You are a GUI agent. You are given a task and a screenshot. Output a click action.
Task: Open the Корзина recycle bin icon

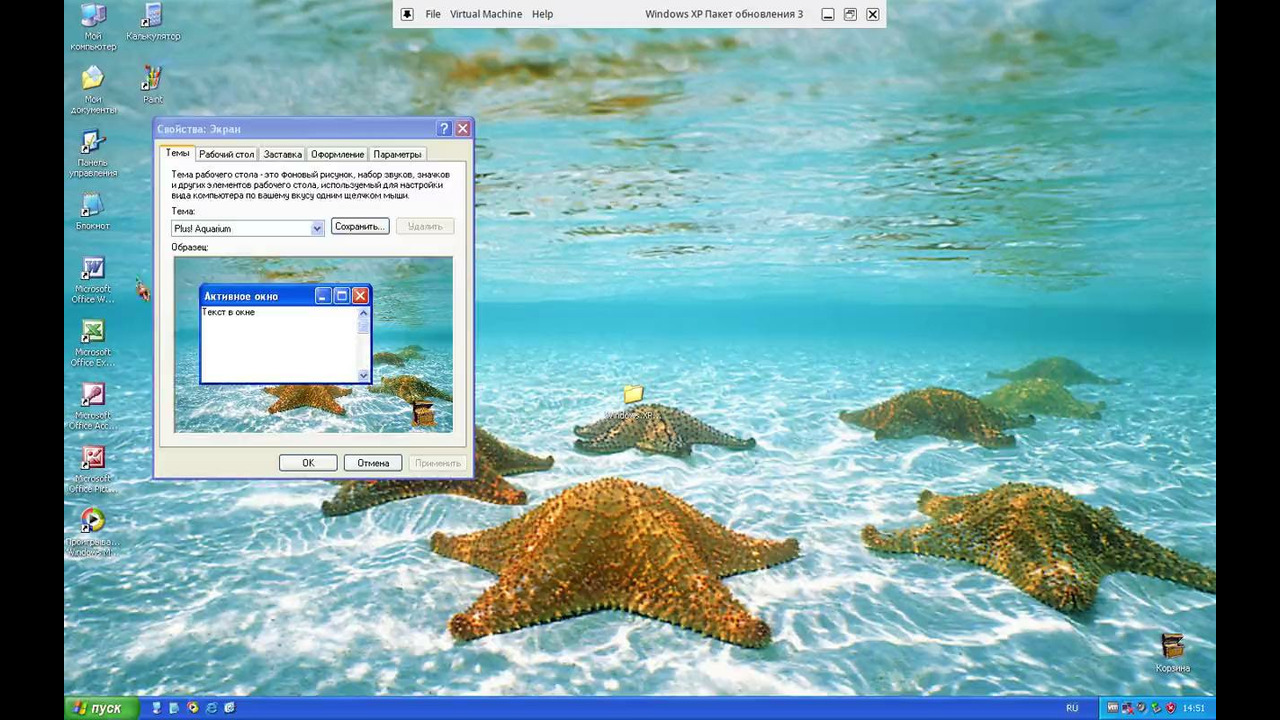tap(1172, 647)
